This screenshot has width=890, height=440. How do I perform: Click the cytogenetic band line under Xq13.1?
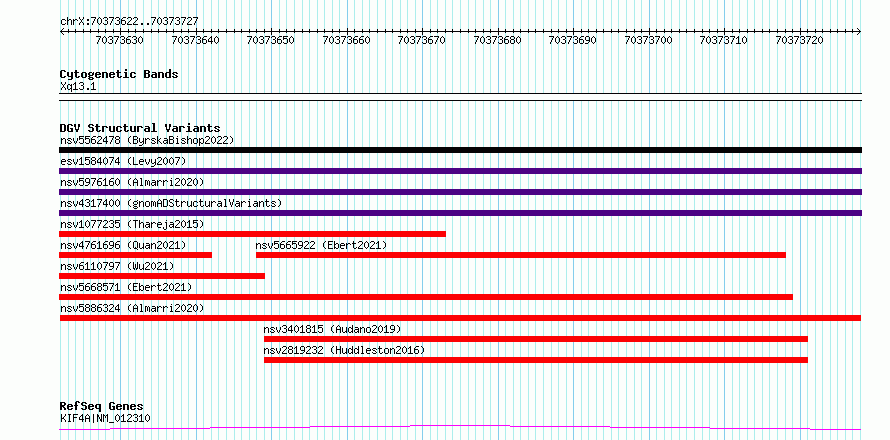point(460,97)
